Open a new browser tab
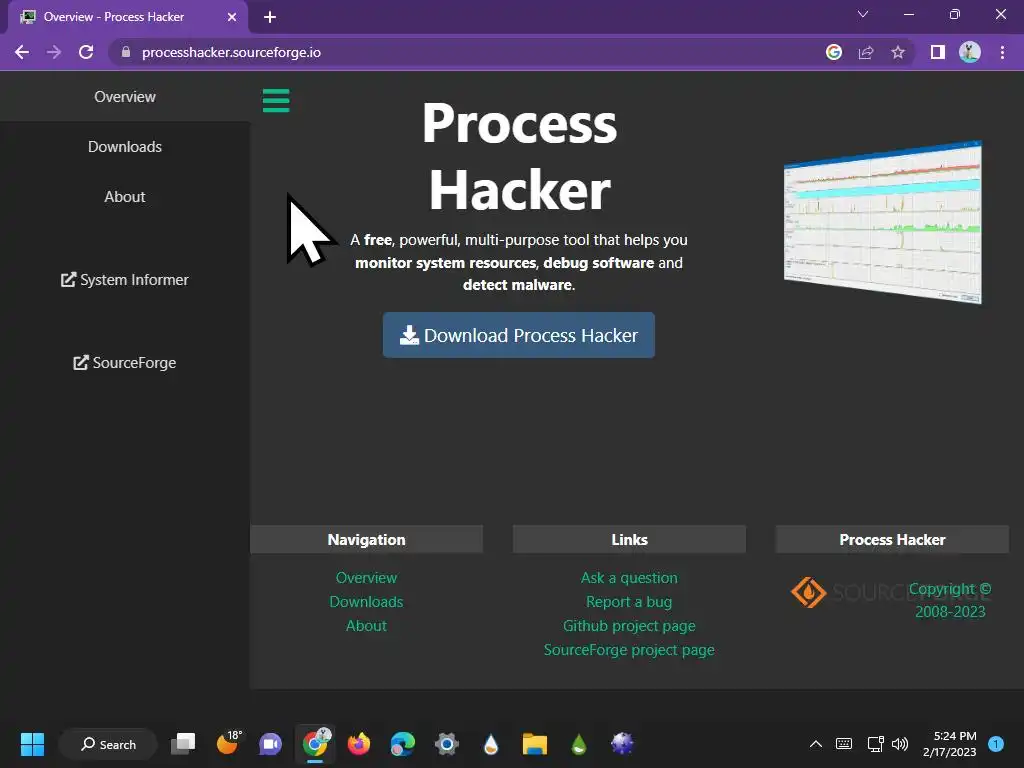Viewport: 1024px width, 768px height. tap(270, 17)
